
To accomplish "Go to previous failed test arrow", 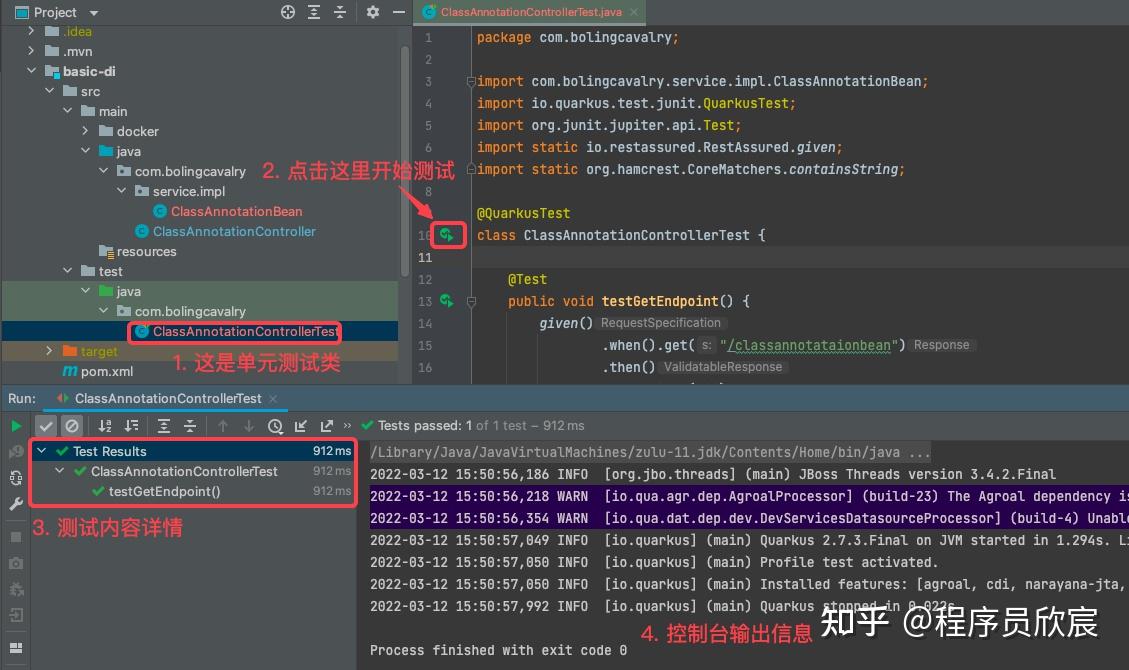I will pyautogui.click(x=222, y=426).
